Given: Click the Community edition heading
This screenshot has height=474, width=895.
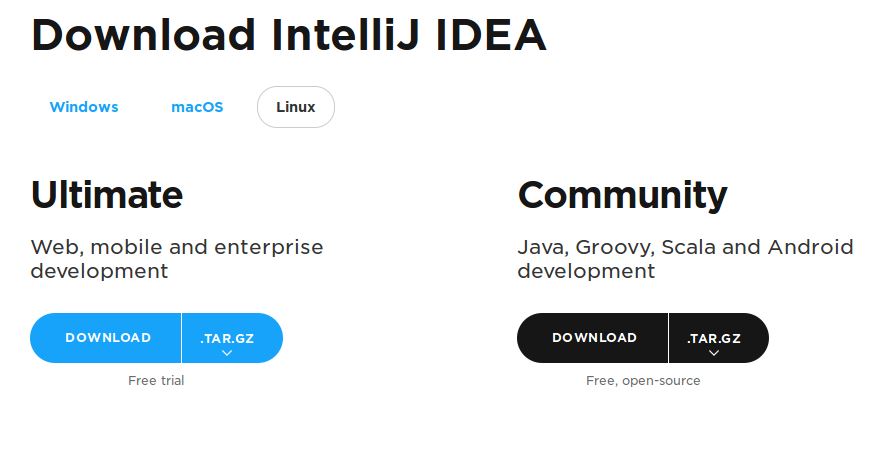Looking at the screenshot, I should 622,194.
